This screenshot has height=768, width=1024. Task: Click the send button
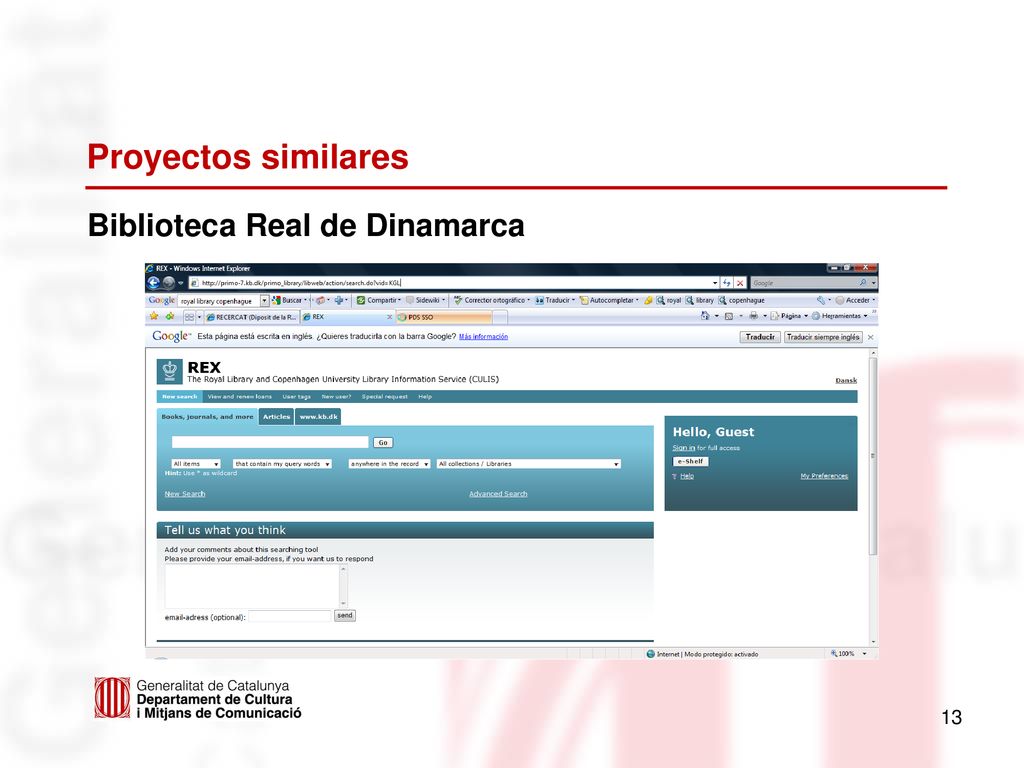coord(345,615)
